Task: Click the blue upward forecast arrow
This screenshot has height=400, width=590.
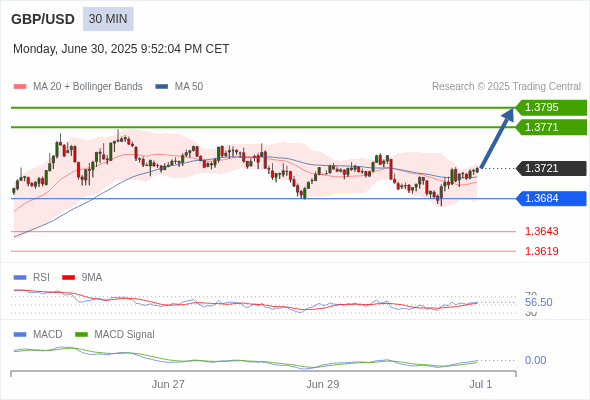Action: click(x=497, y=138)
